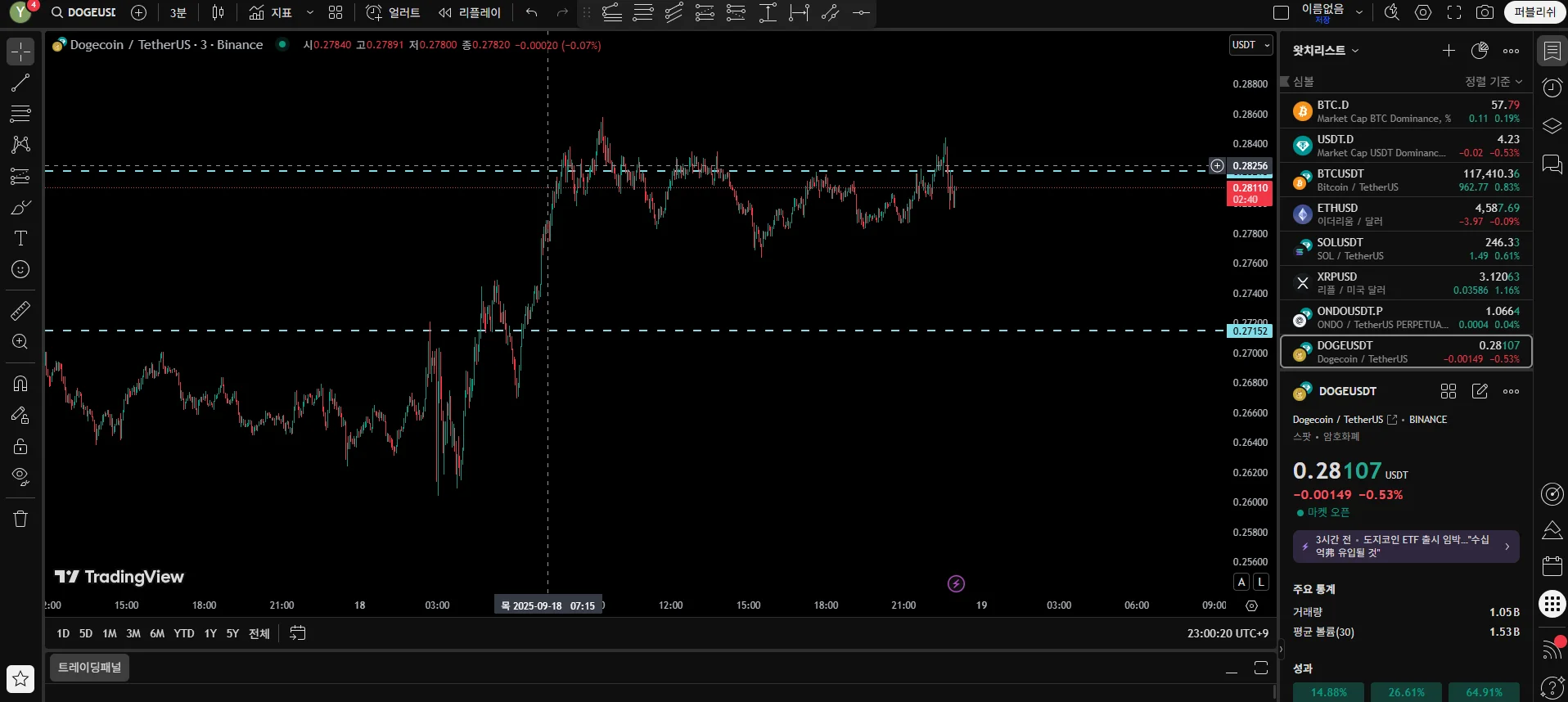This screenshot has width=1568, height=702.
Task: Undo the last chart action
Action: (531, 12)
